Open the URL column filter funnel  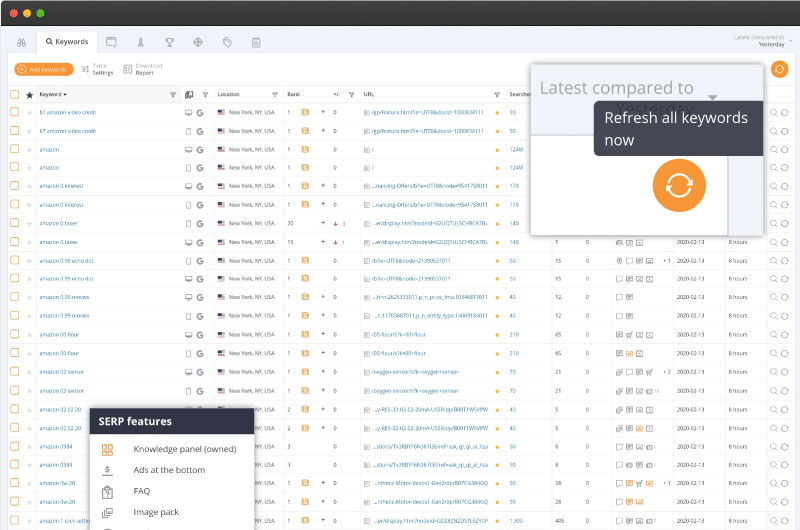click(x=497, y=95)
